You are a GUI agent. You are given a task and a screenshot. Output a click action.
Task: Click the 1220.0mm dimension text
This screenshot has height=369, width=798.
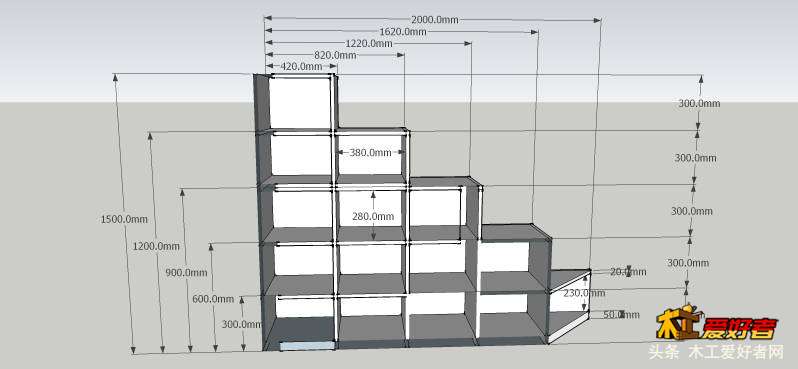point(369,43)
